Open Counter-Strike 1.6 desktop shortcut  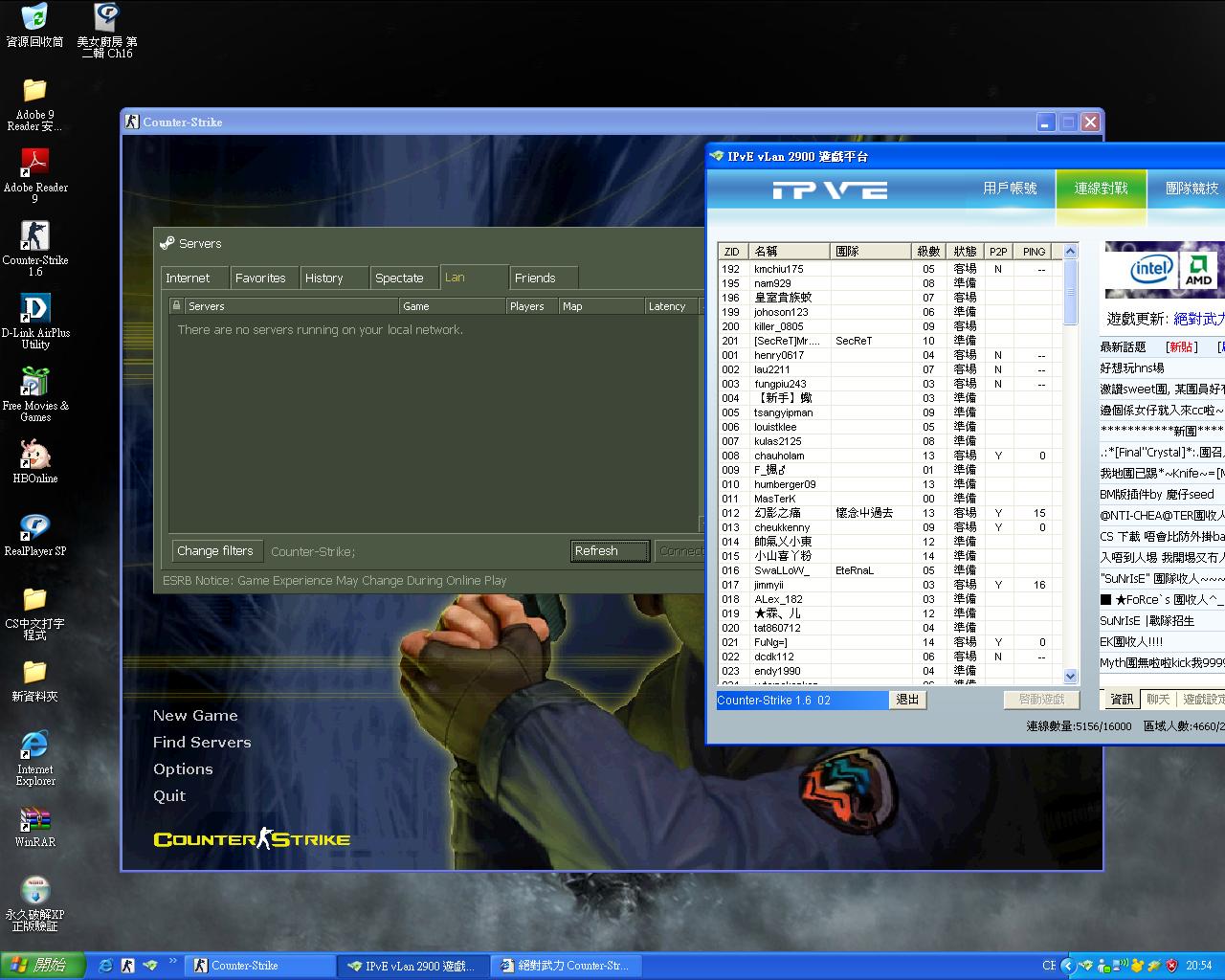click(x=35, y=237)
